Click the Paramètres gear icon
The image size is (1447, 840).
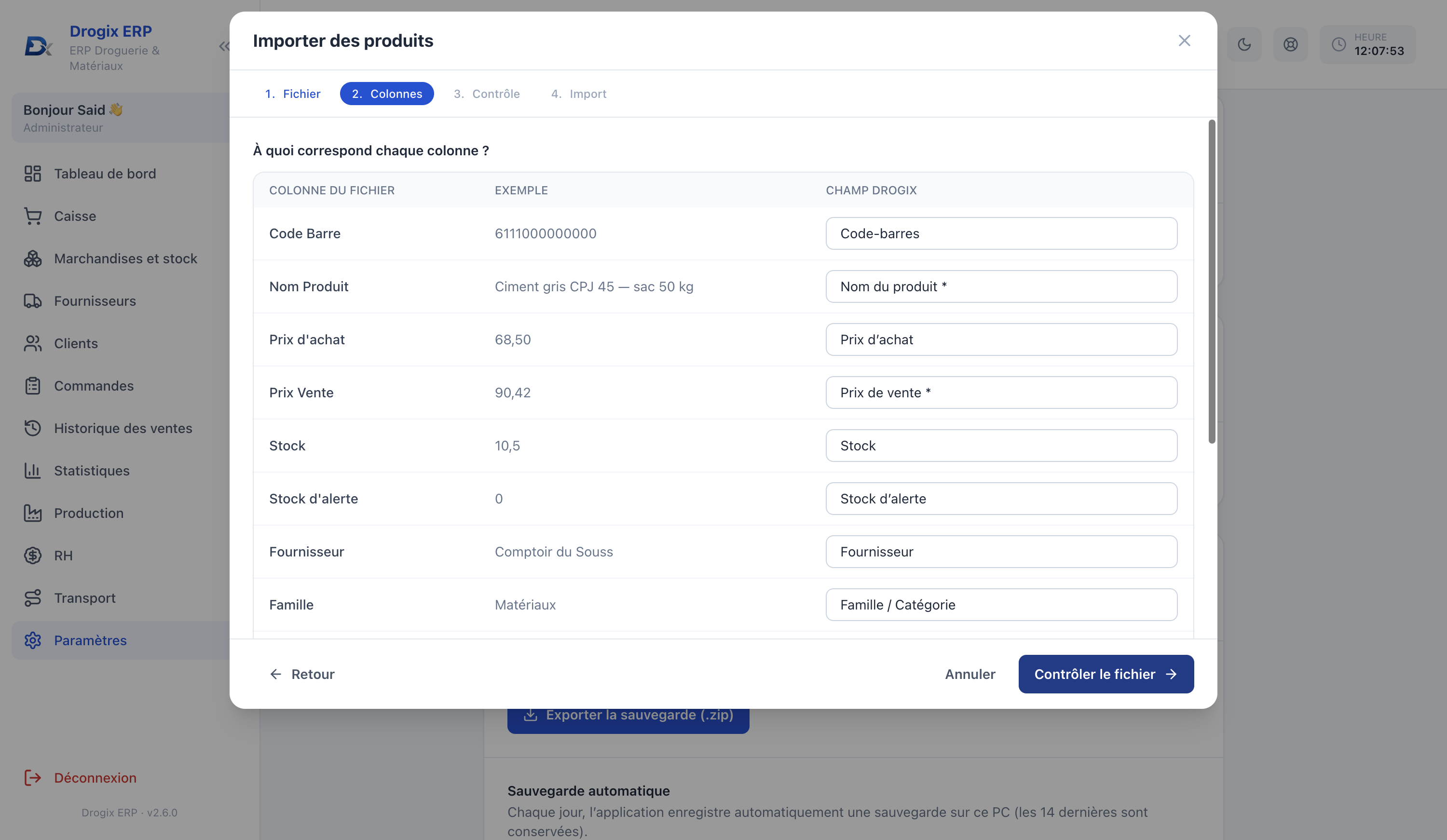[x=33, y=641]
